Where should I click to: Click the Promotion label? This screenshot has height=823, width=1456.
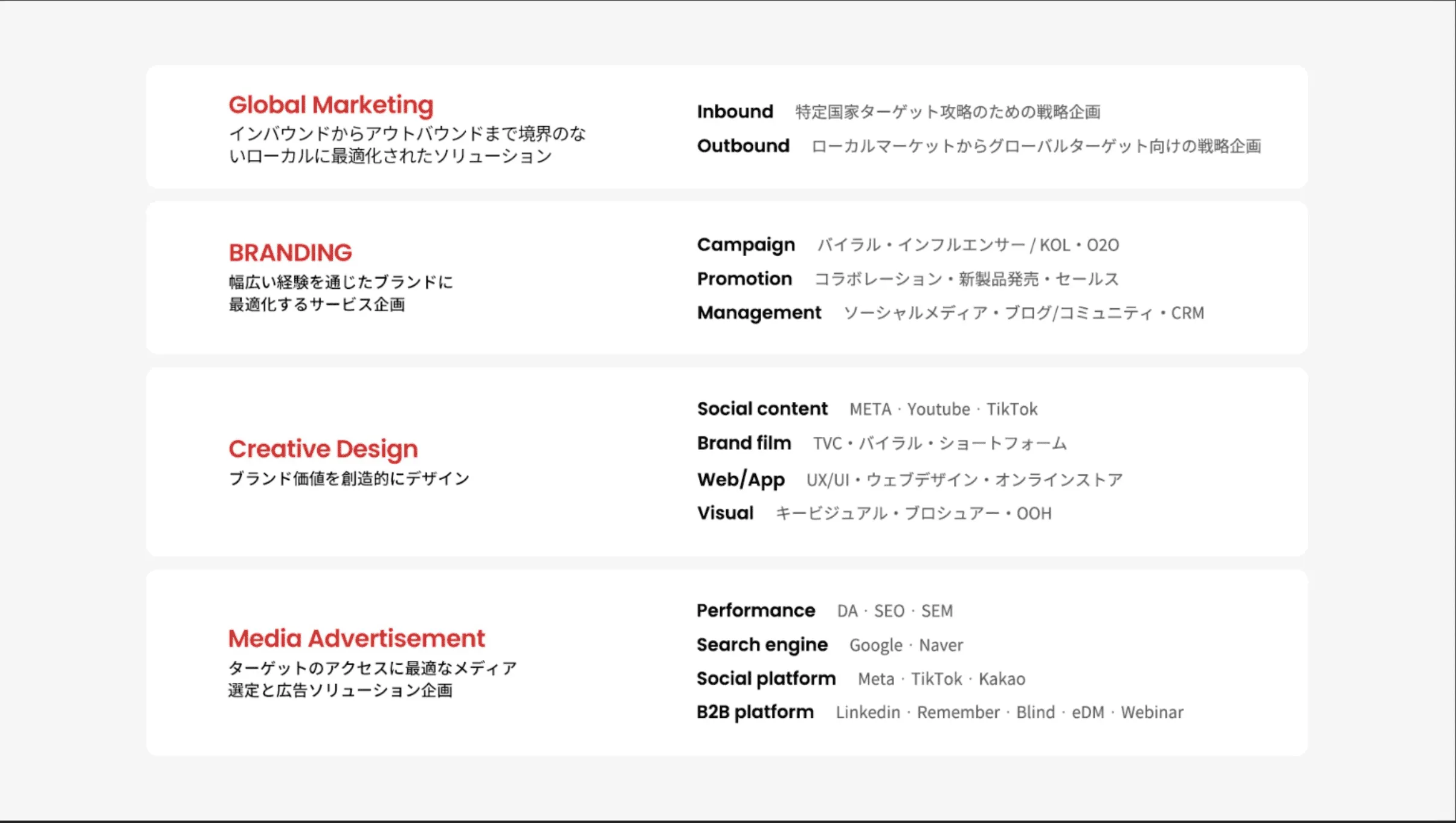744,279
